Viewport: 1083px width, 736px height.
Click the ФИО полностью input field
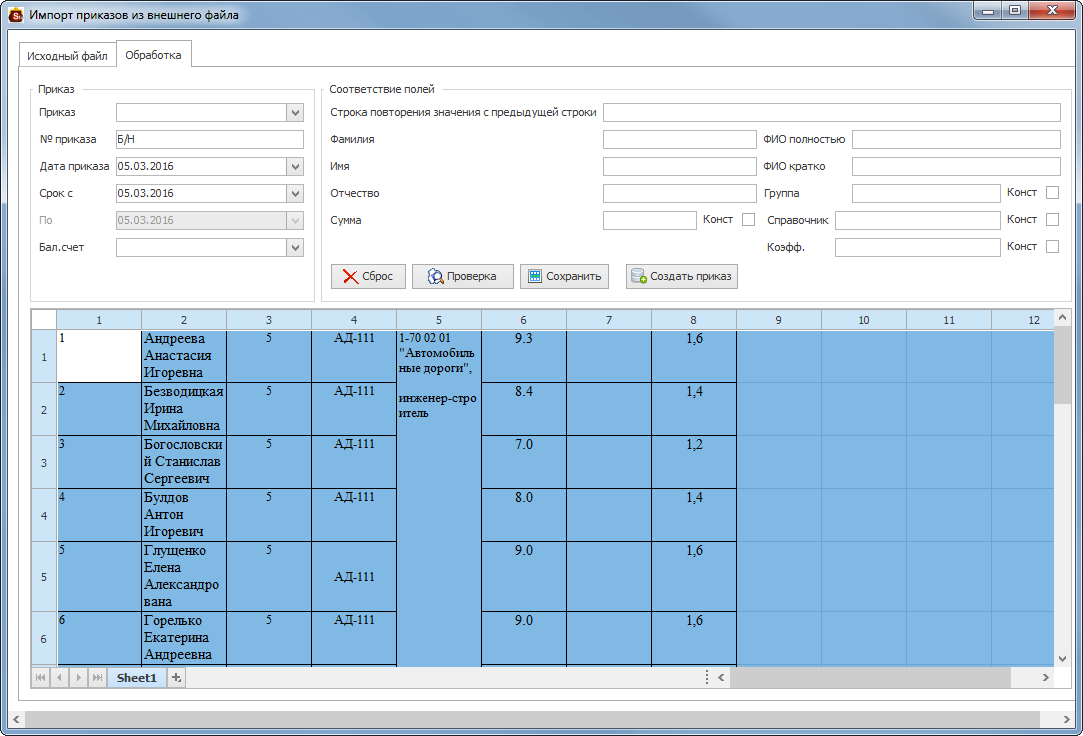956,139
